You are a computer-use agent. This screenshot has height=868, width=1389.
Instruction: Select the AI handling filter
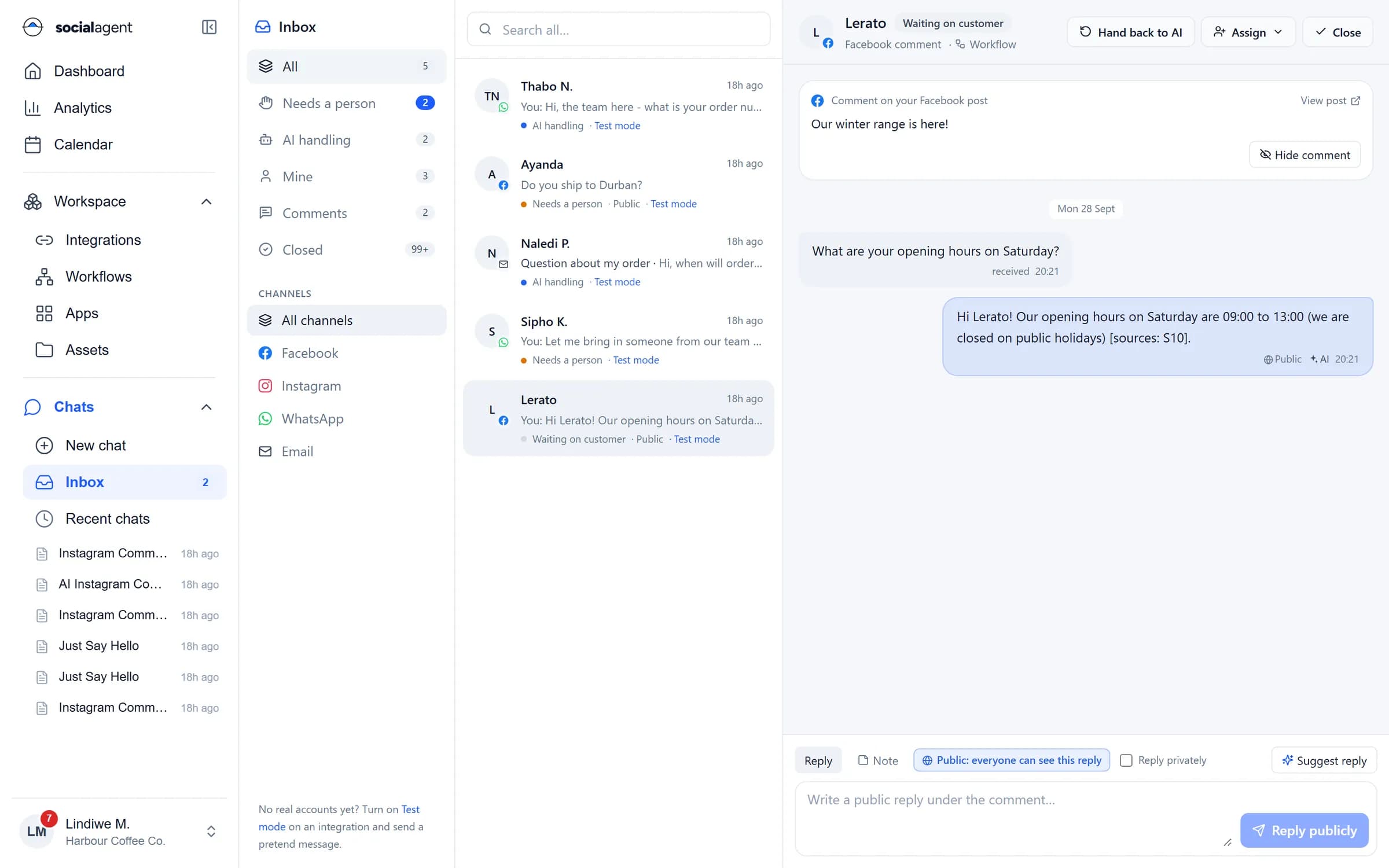[347, 139]
